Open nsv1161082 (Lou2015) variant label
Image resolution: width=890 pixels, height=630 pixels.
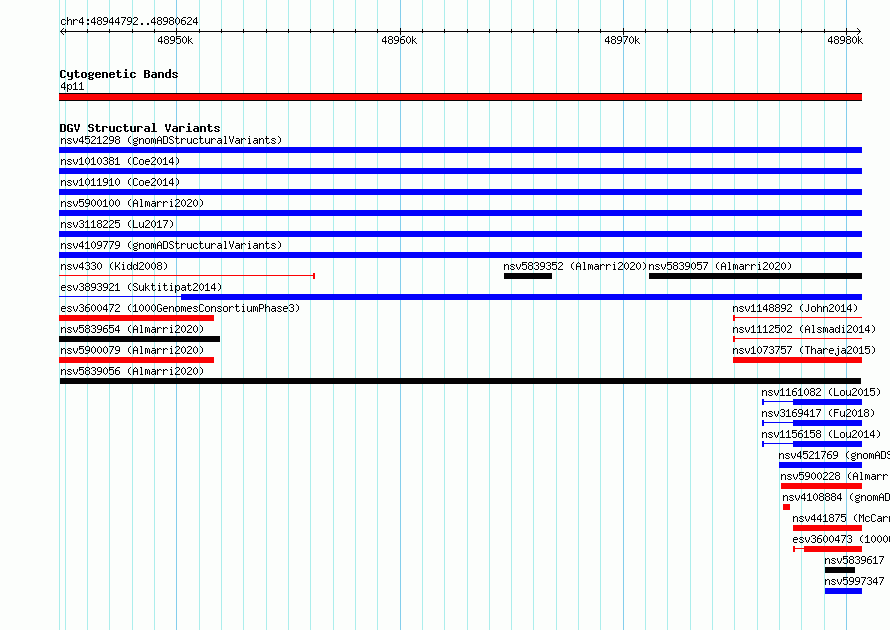[x=821, y=392]
